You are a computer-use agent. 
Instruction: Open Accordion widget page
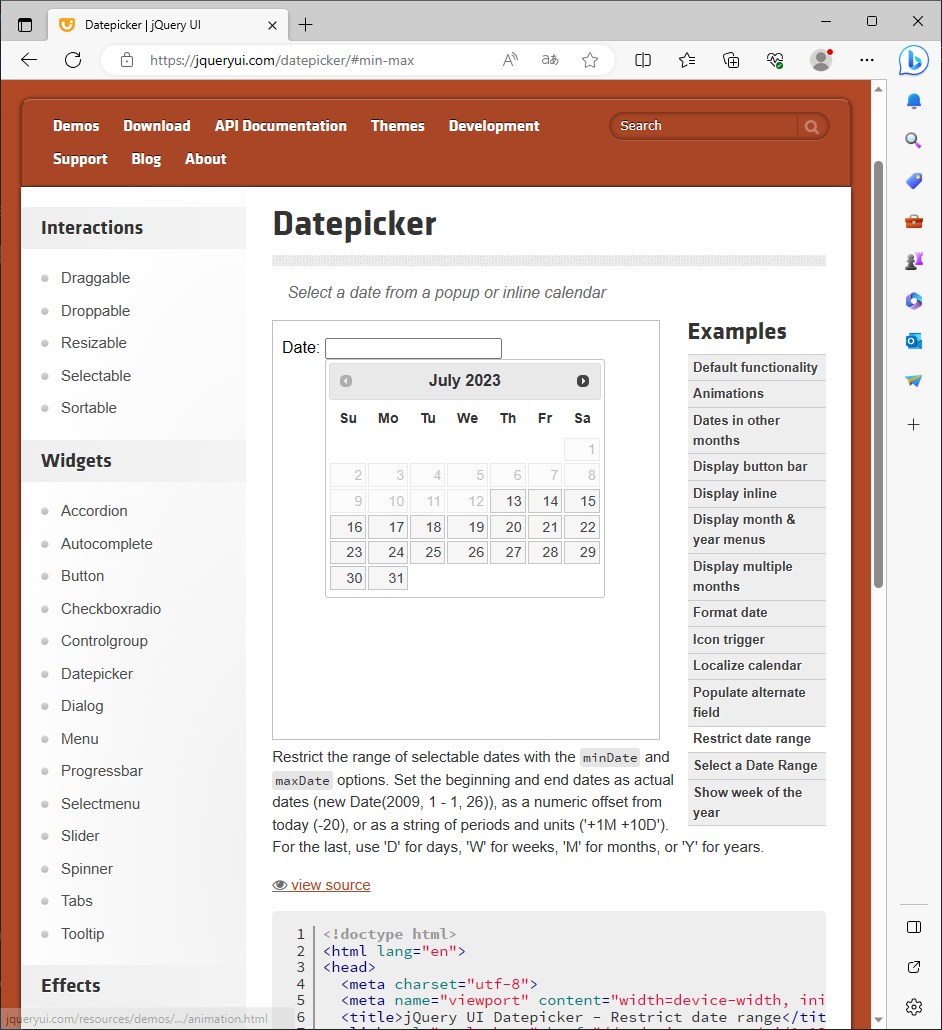coord(94,511)
